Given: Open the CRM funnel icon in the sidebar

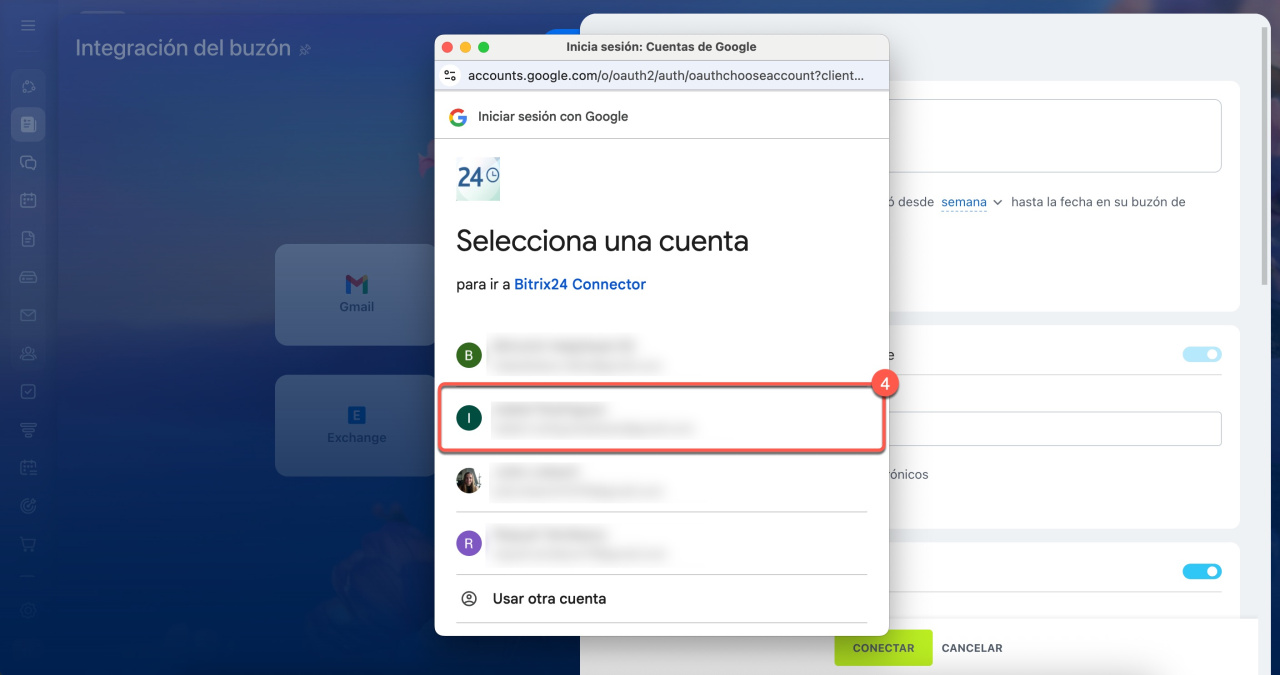Looking at the screenshot, I should tap(28, 429).
